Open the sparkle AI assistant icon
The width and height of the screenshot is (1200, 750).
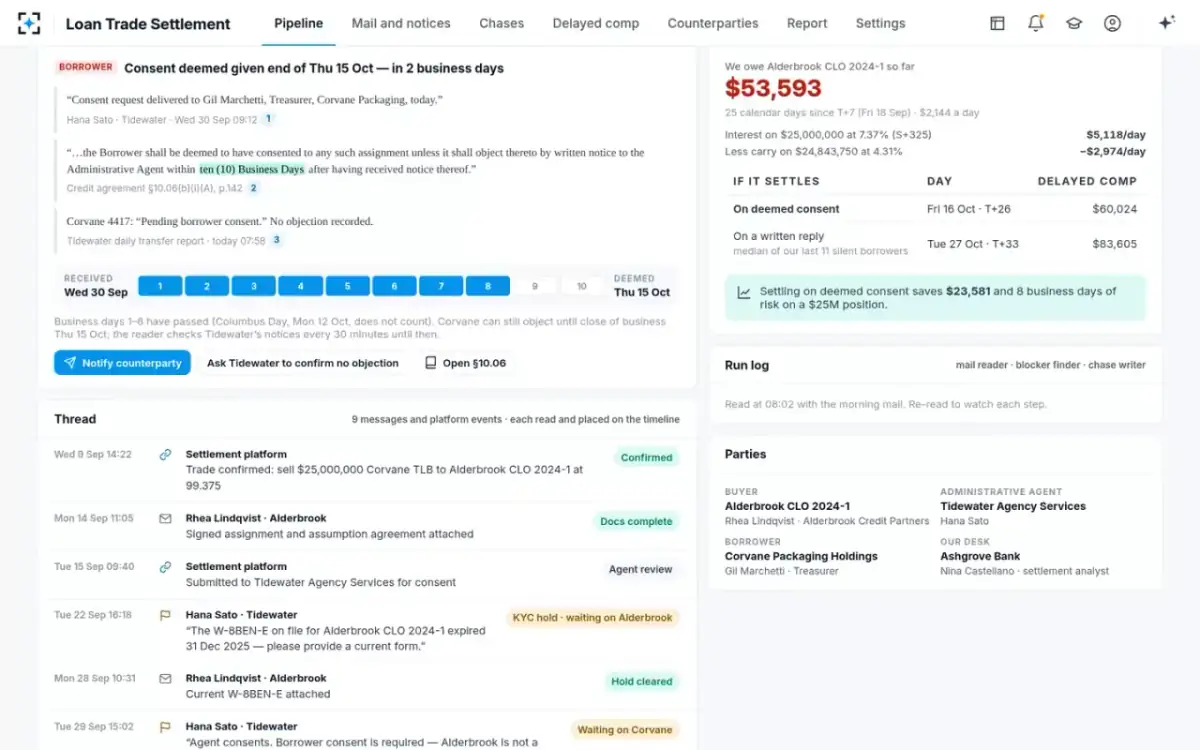tap(1166, 23)
